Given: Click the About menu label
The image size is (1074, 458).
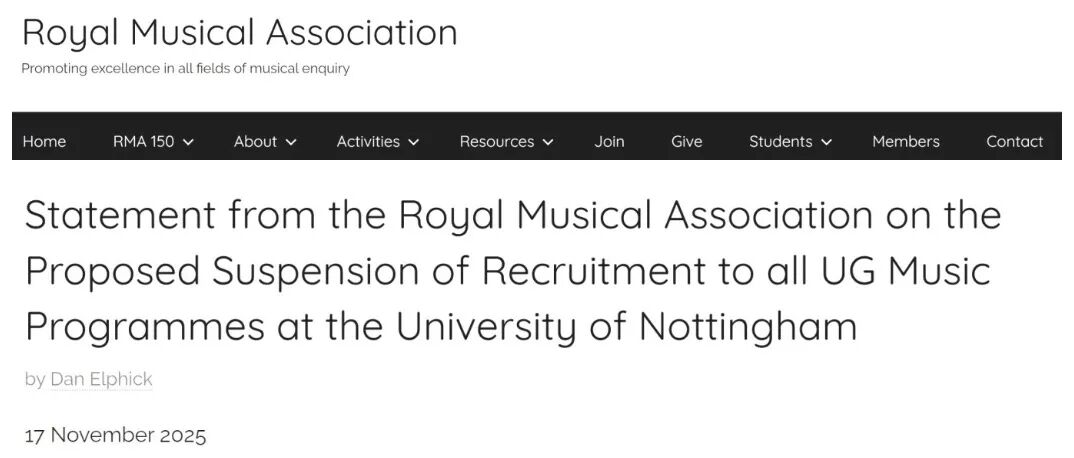Looking at the screenshot, I should coord(255,142).
